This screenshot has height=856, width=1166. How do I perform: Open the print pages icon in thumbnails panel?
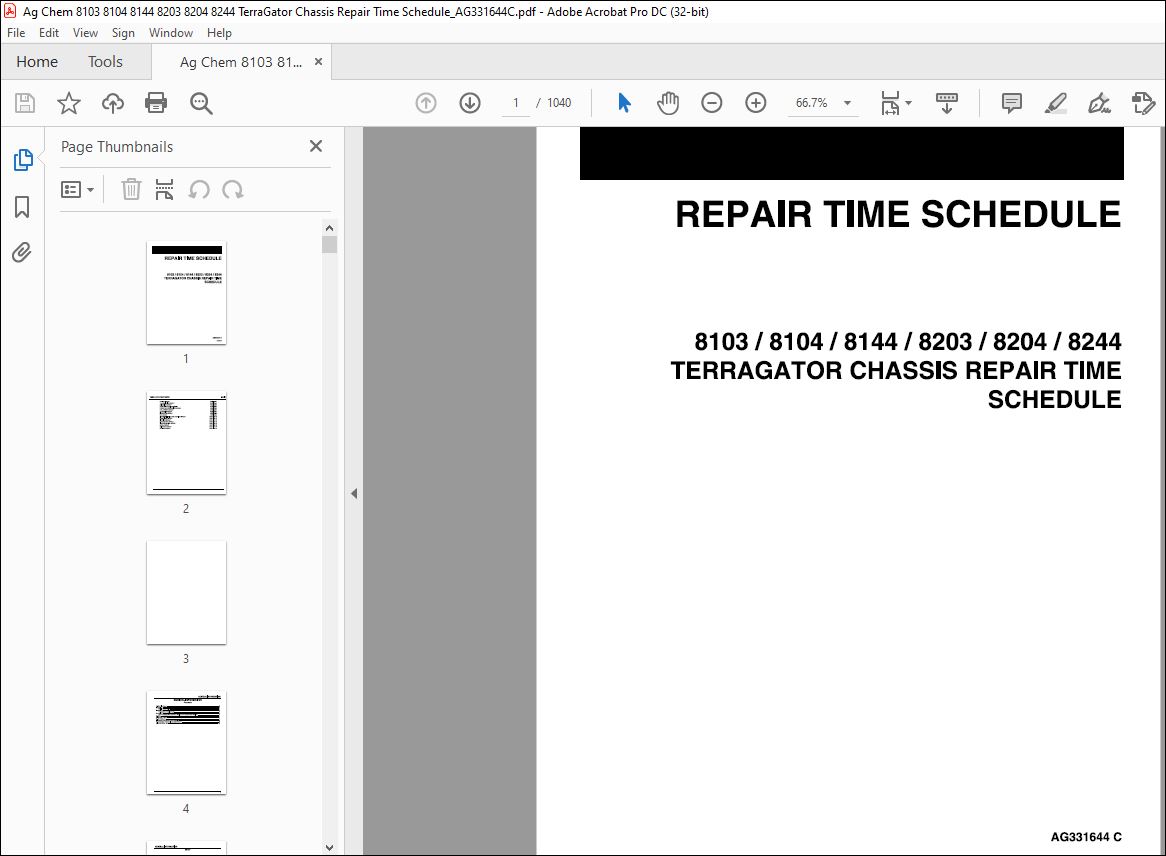point(164,190)
